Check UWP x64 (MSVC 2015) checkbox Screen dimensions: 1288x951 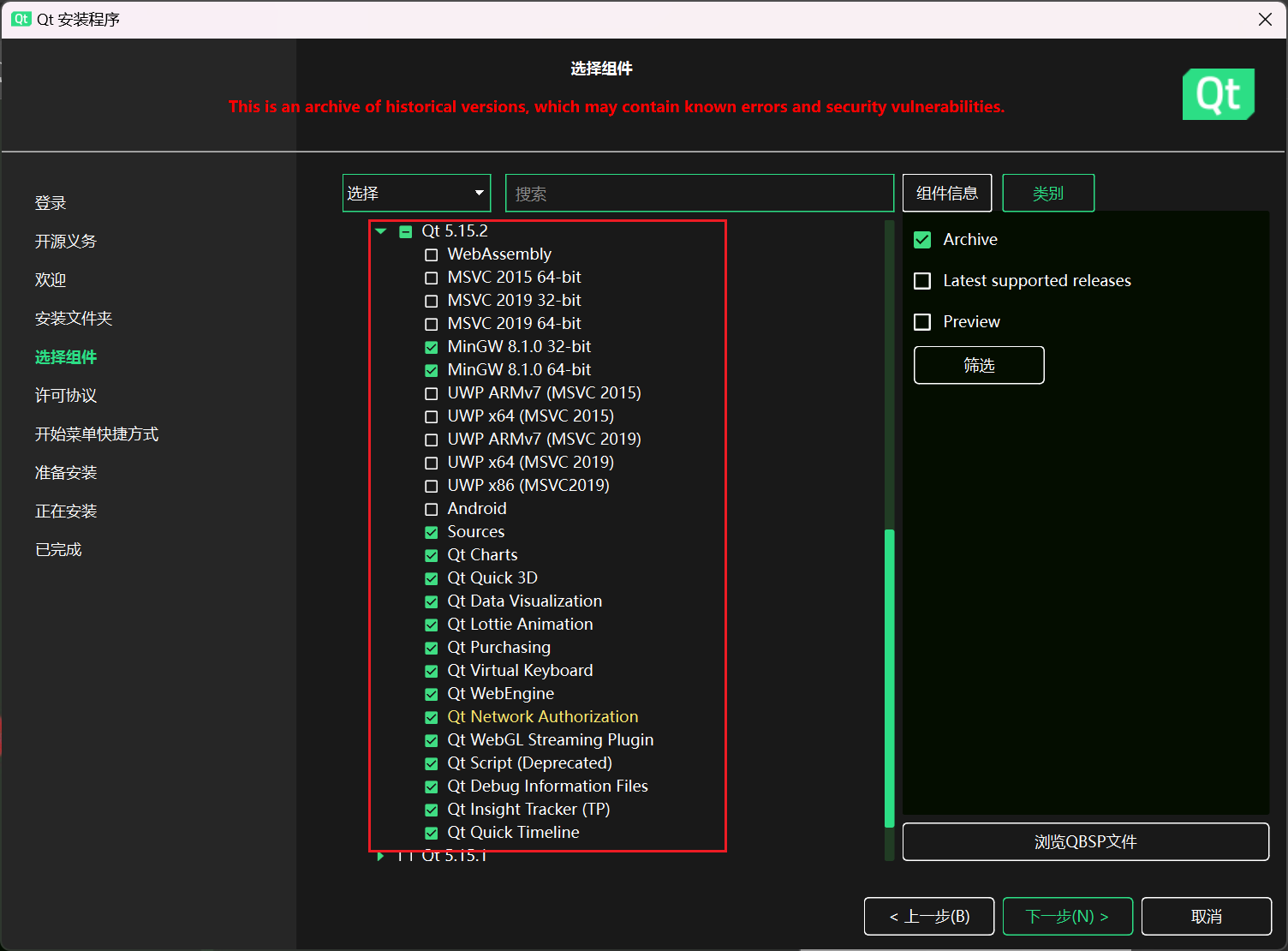click(432, 416)
